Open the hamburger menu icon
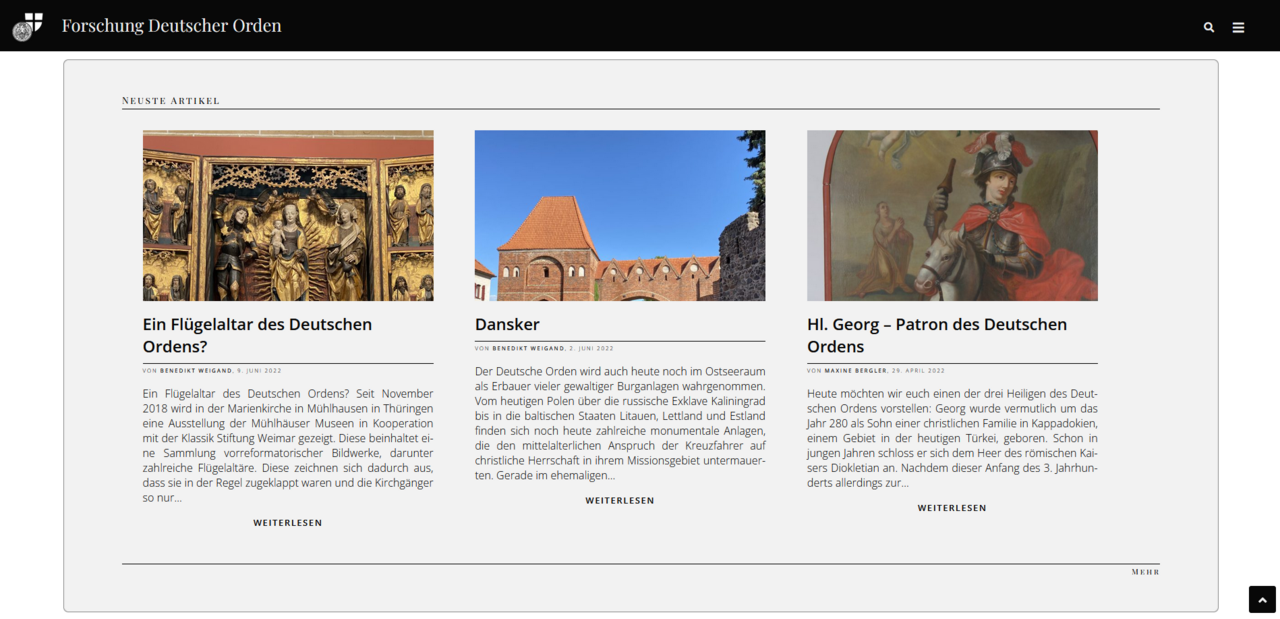 click(x=1238, y=28)
